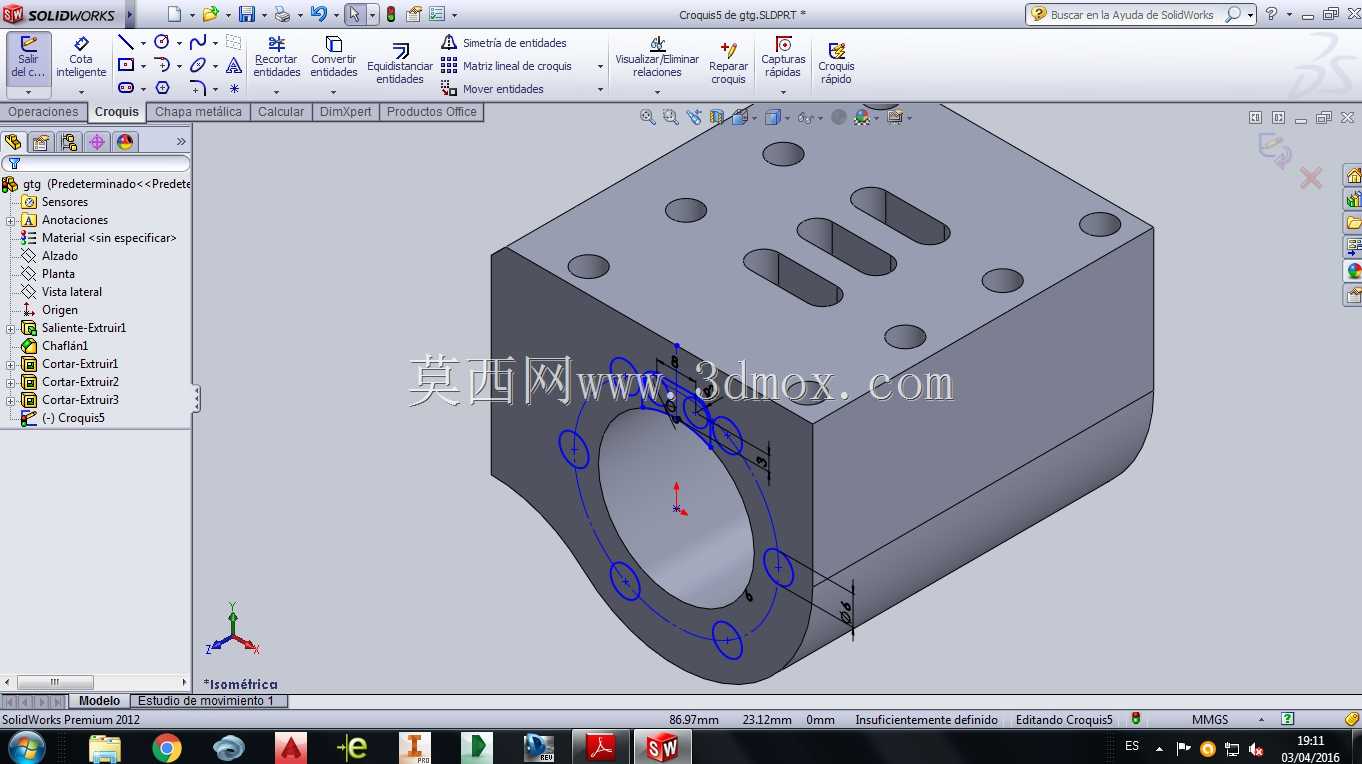Switch to the Operaciones tab

[43, 112]
